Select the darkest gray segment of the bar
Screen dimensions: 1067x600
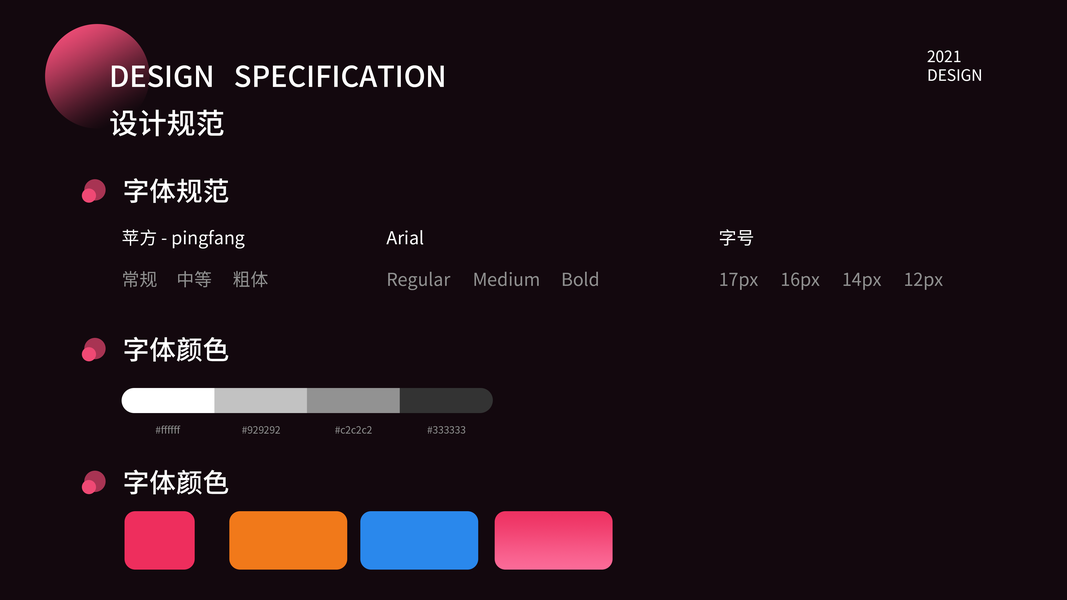click(x=445, y=400)
